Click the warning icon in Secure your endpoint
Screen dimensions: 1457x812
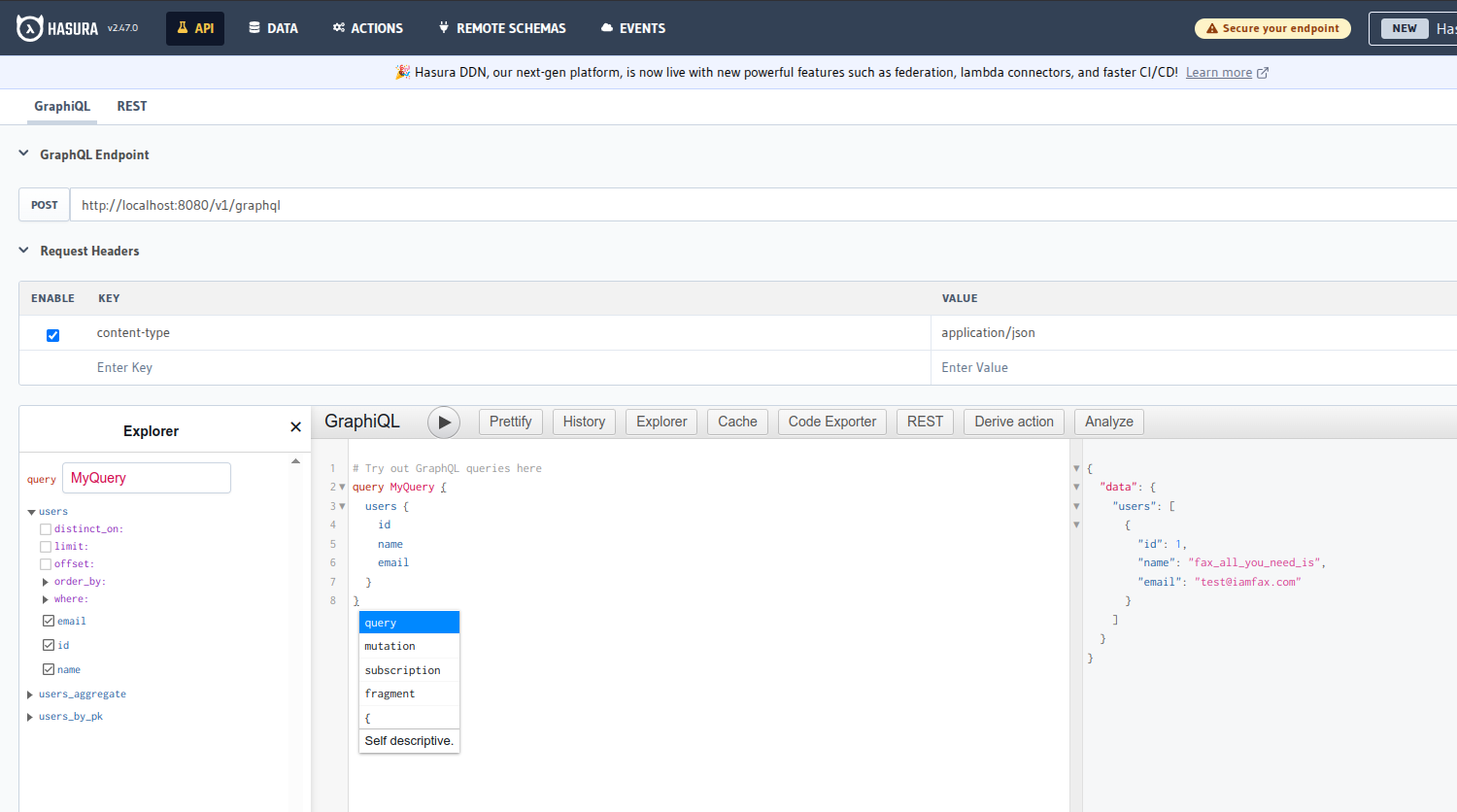point(1211,29)
